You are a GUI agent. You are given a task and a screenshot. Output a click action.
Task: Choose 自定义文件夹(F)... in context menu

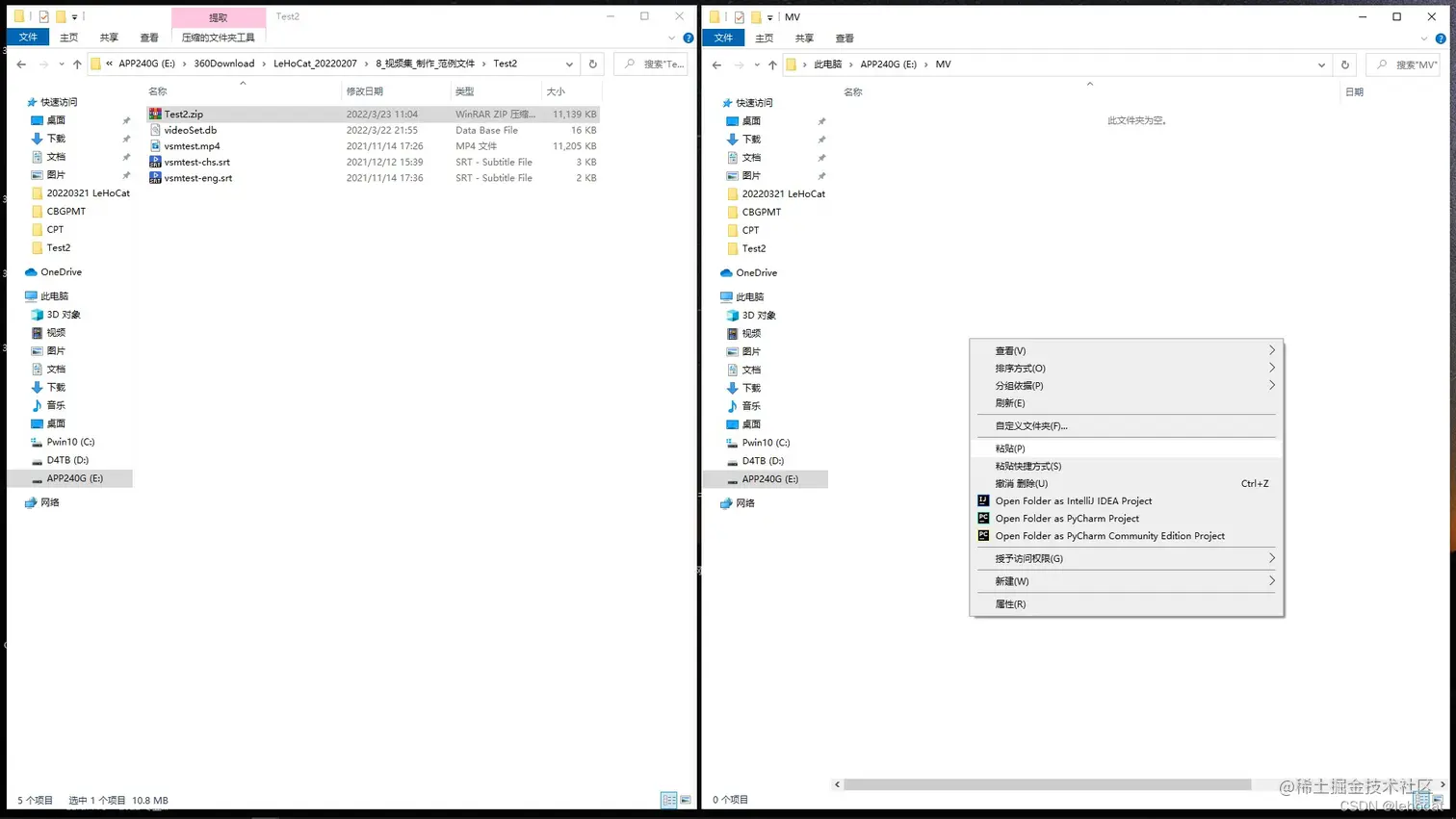[x=1127, y=425]
